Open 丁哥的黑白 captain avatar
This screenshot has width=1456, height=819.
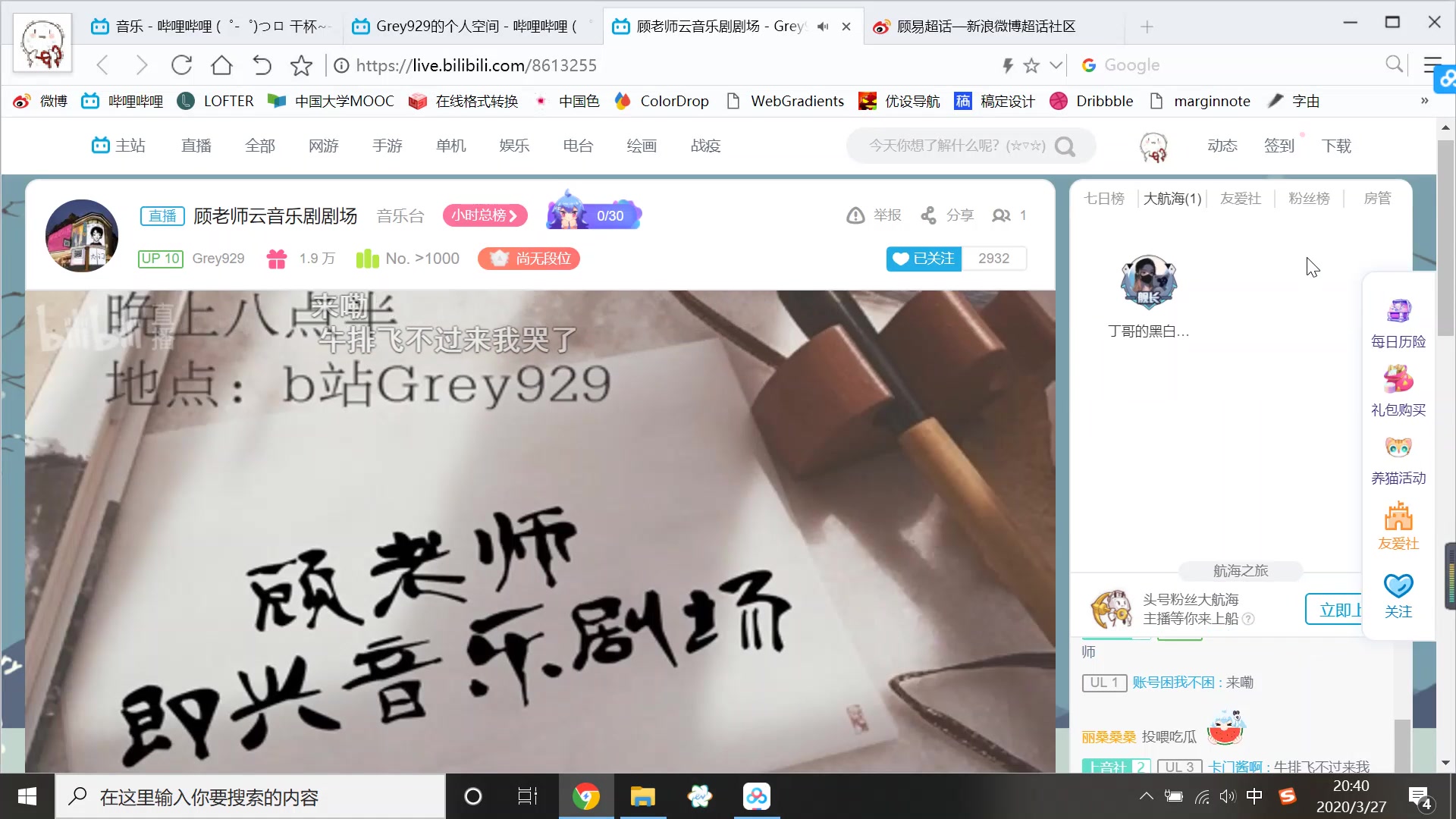click(1149, 282)
